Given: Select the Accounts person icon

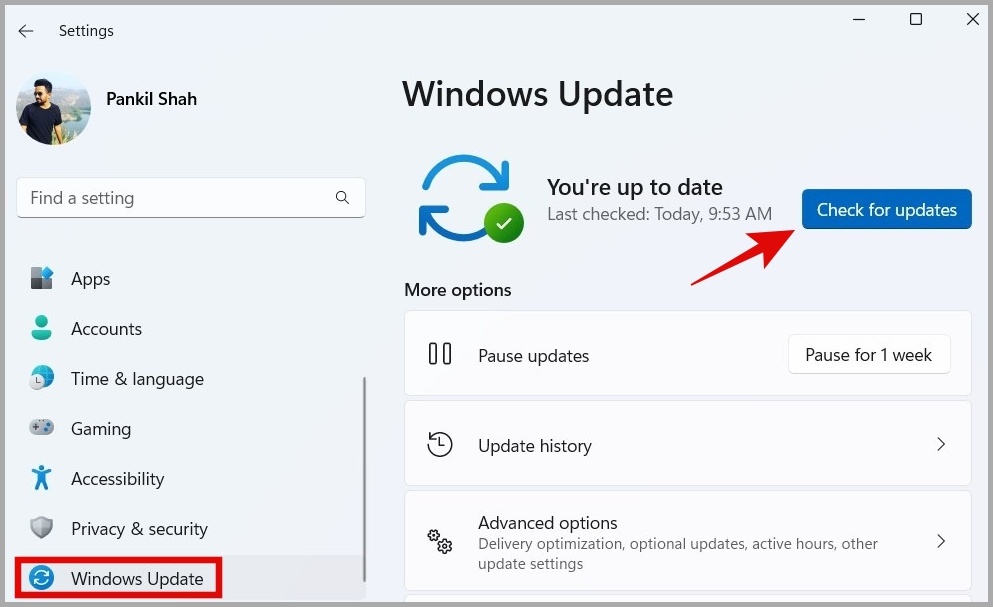Looking at the screenshot, I should [x=42, y=328].
